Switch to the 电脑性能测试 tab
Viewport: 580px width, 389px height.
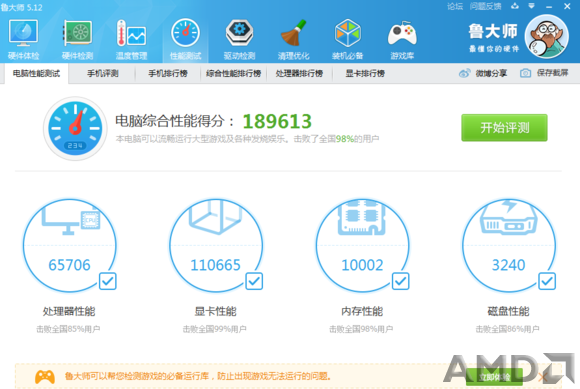coord(36,74)
